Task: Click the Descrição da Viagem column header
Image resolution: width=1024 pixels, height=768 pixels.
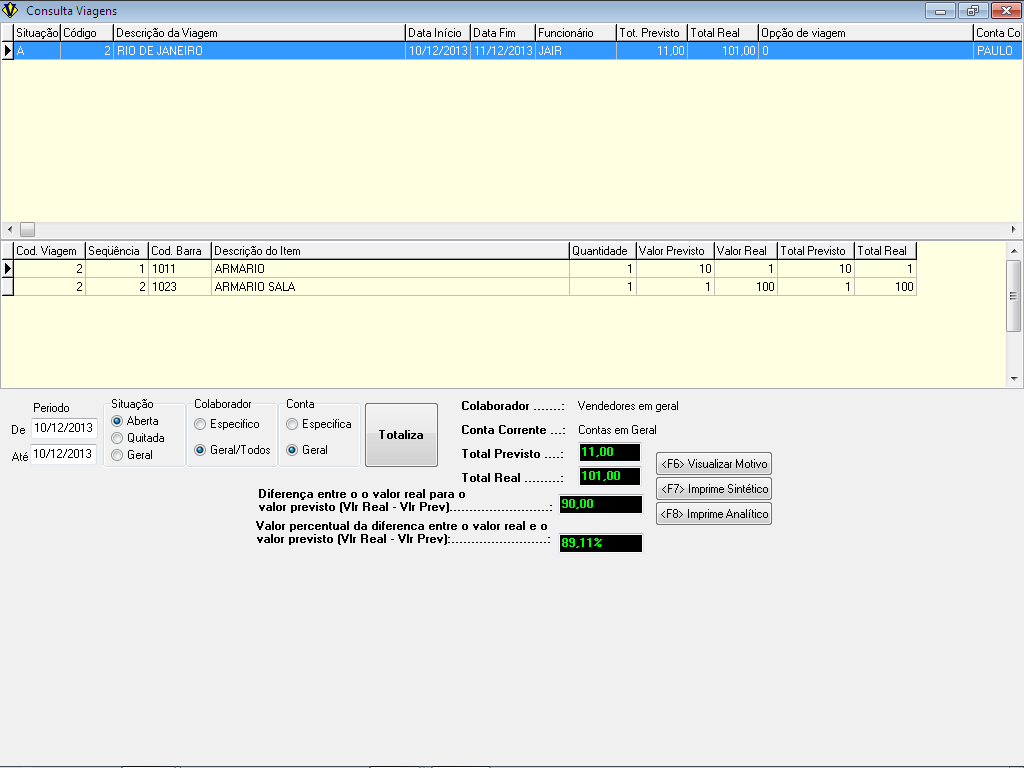Action: [x=259, y=33]
